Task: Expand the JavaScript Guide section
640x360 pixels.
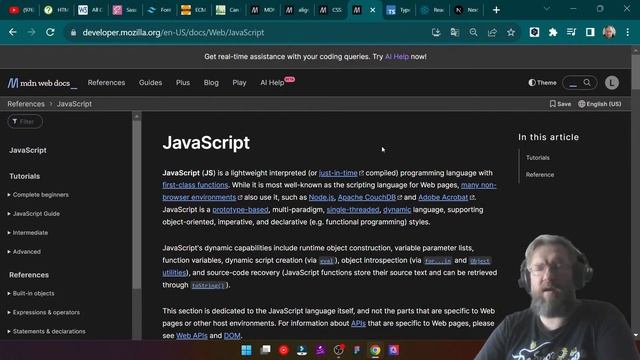Action: [x=34, y=213]
